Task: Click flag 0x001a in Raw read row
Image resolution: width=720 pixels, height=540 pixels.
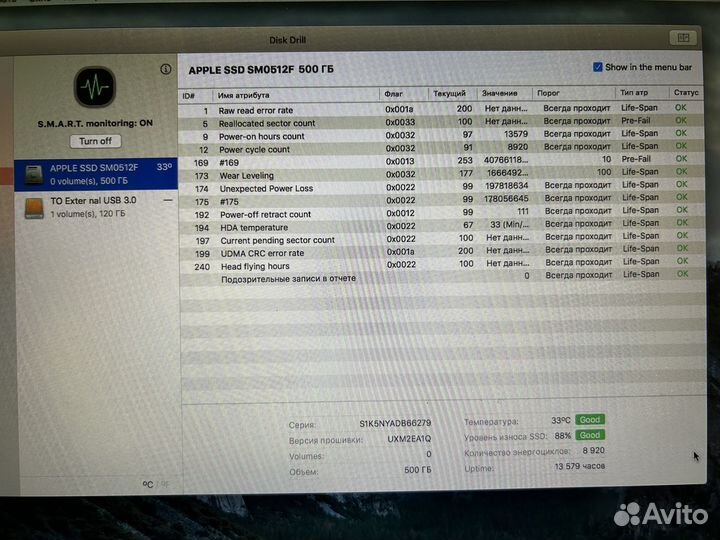Action: pyautogui.click(x=399, y=109)
